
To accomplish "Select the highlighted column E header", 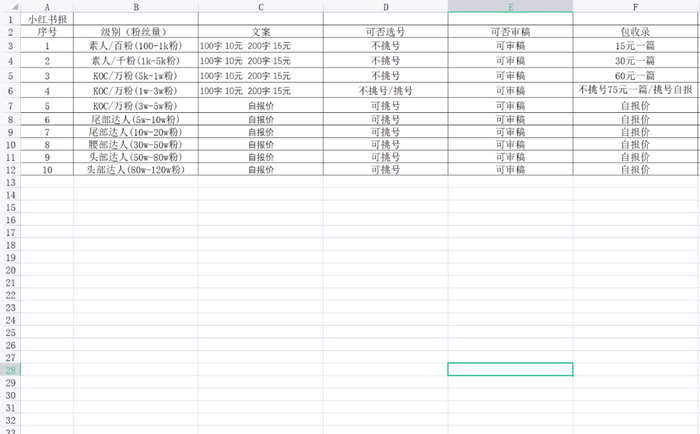I will coord(510,7).
